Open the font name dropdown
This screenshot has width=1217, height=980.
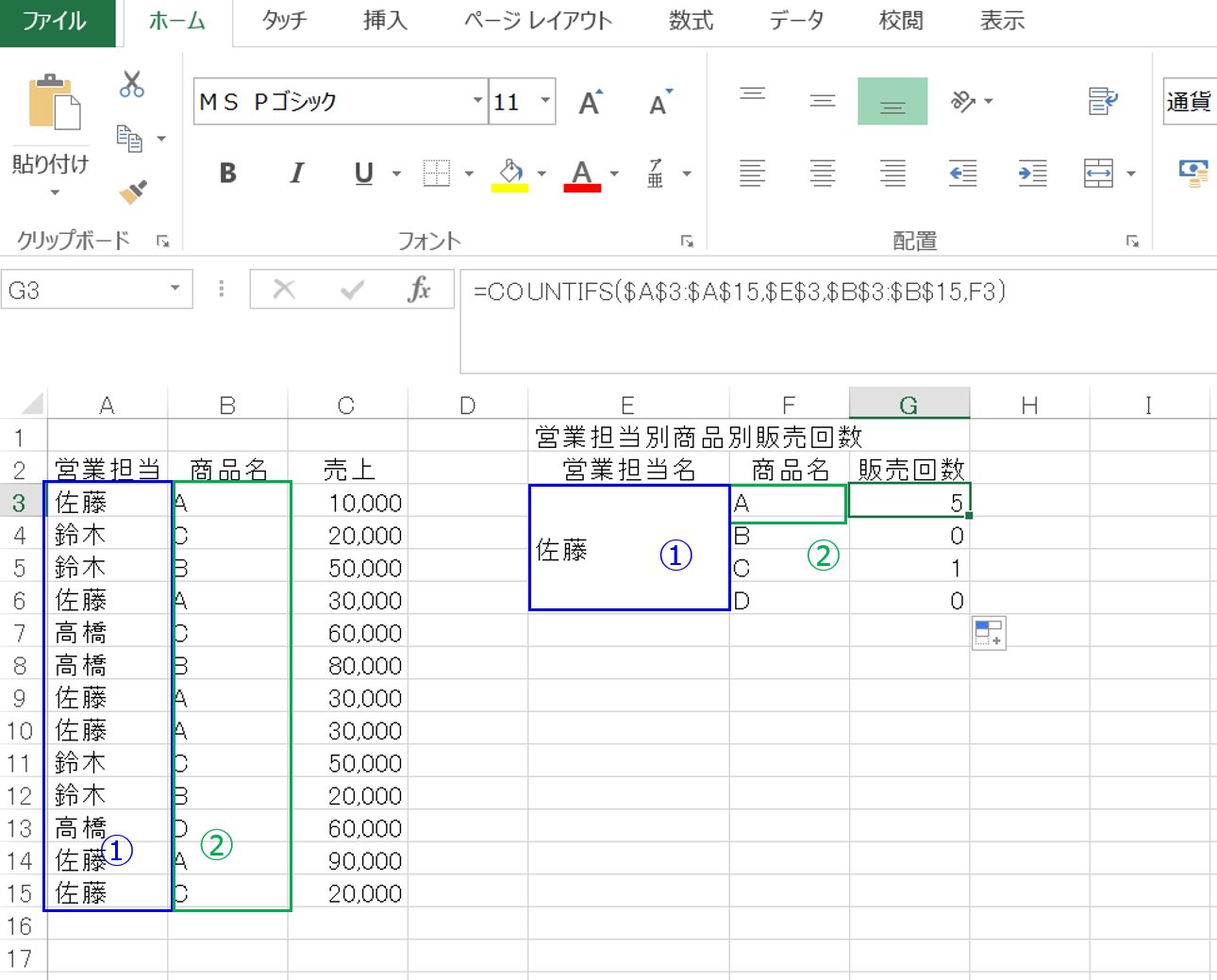(477, 101)
